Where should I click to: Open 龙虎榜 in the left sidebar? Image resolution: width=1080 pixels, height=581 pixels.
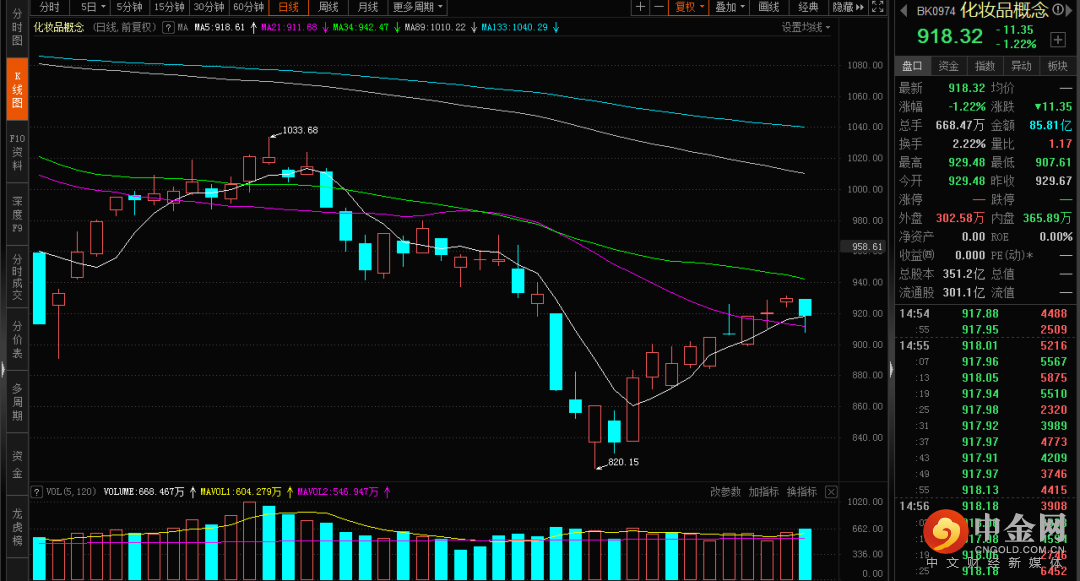pos(17,527)
